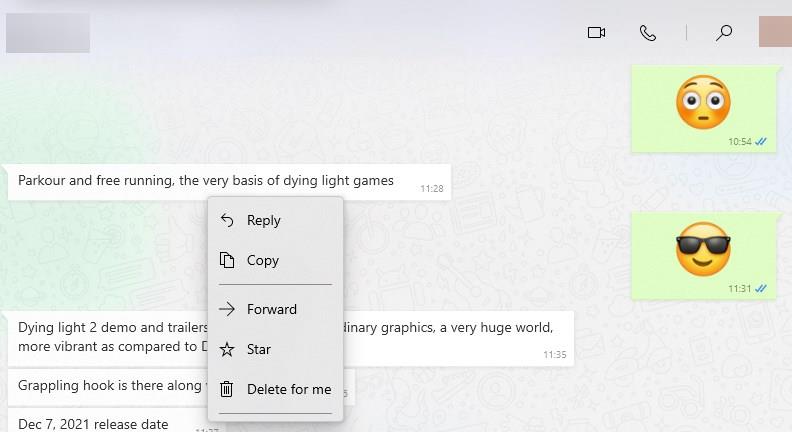Viewport: 792px width, 432px height.
Task: Click blue read ticks beside 11:31
Action: [x=761, y=289]
